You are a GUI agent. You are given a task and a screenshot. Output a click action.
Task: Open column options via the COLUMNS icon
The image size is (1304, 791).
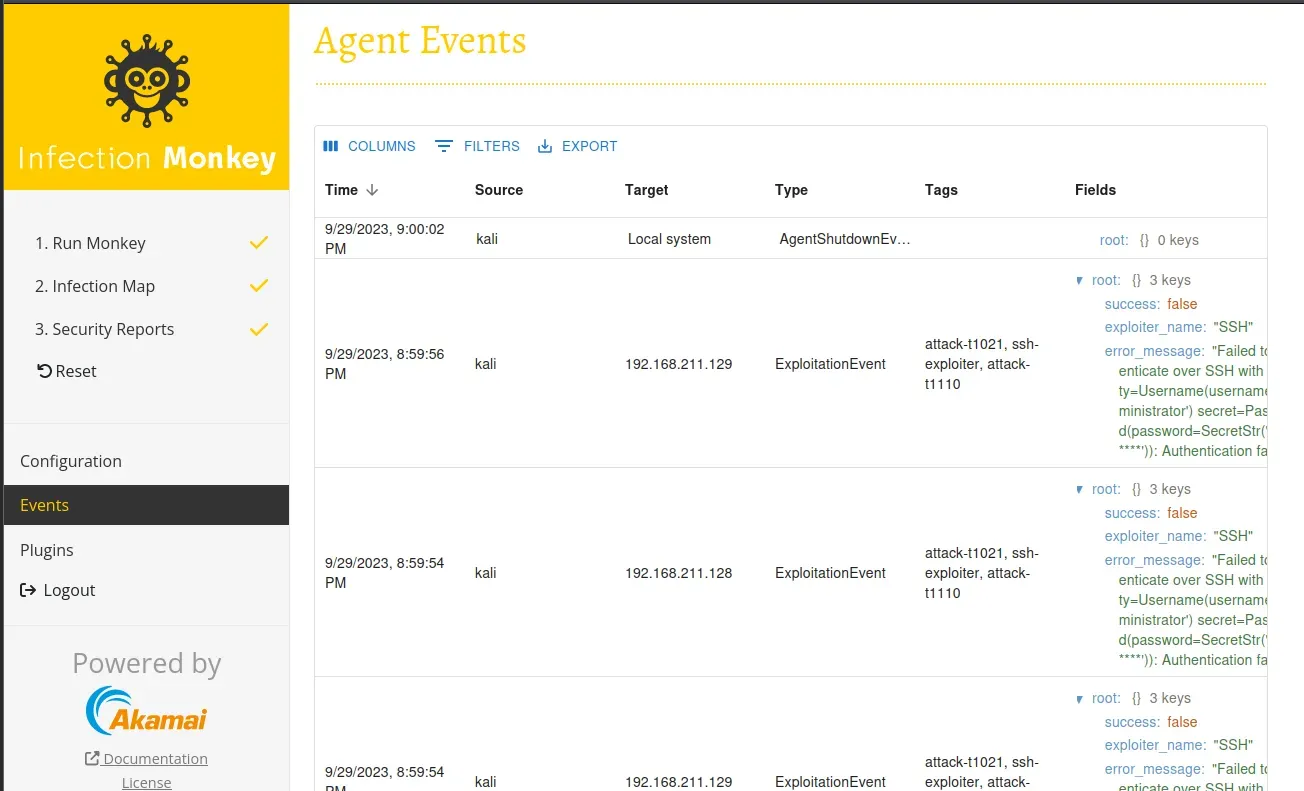(331, 146)
